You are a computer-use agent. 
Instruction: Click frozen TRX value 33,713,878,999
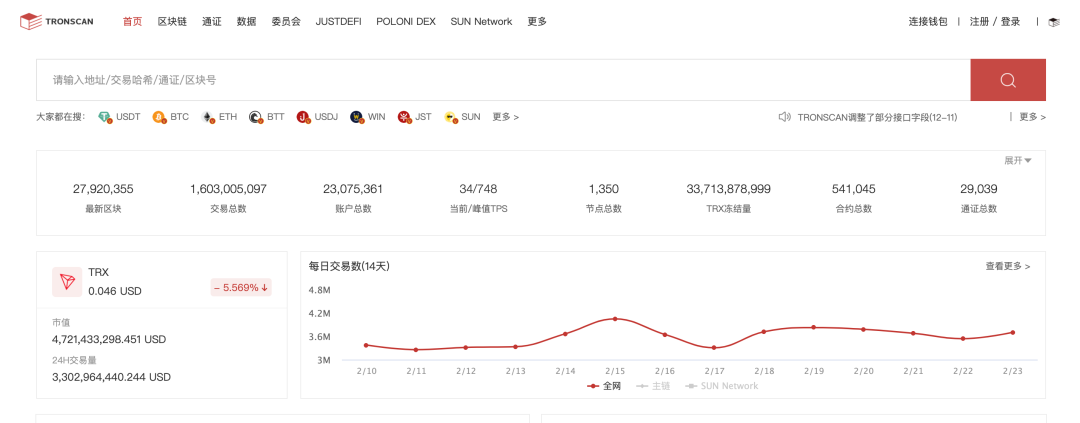(729, 189)
